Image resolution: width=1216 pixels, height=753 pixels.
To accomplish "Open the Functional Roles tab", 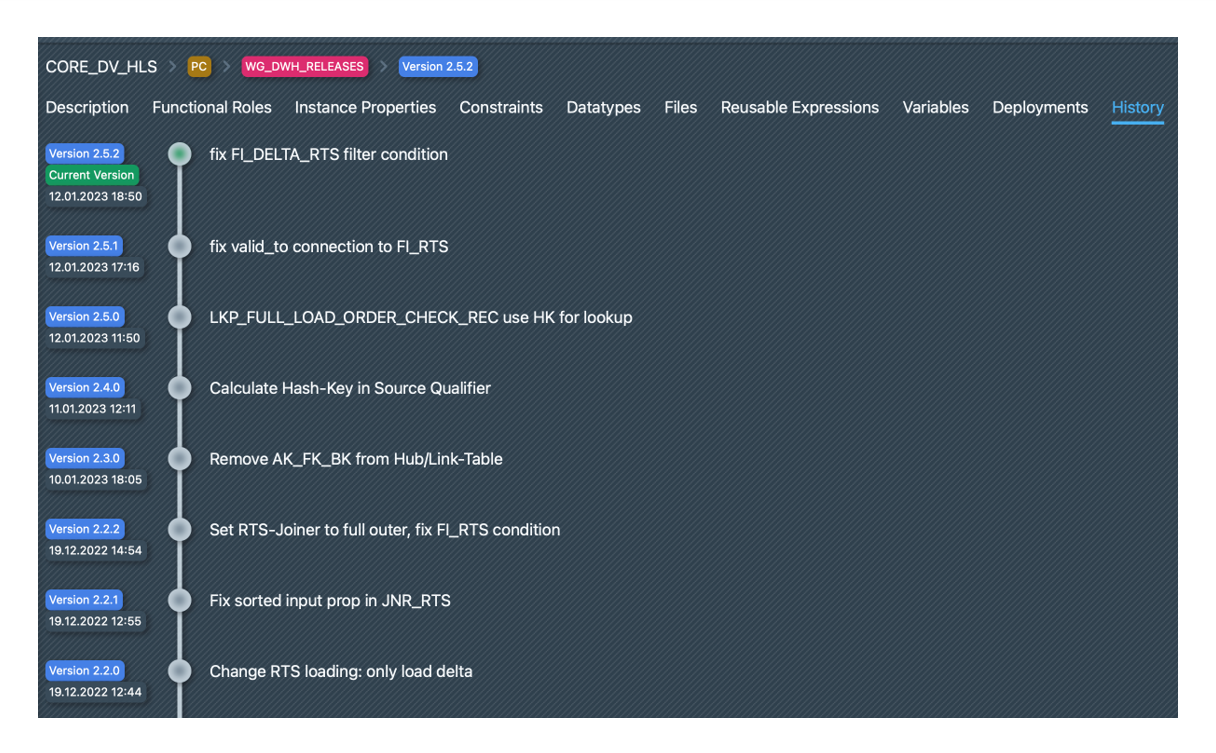I will pos(211,108).
